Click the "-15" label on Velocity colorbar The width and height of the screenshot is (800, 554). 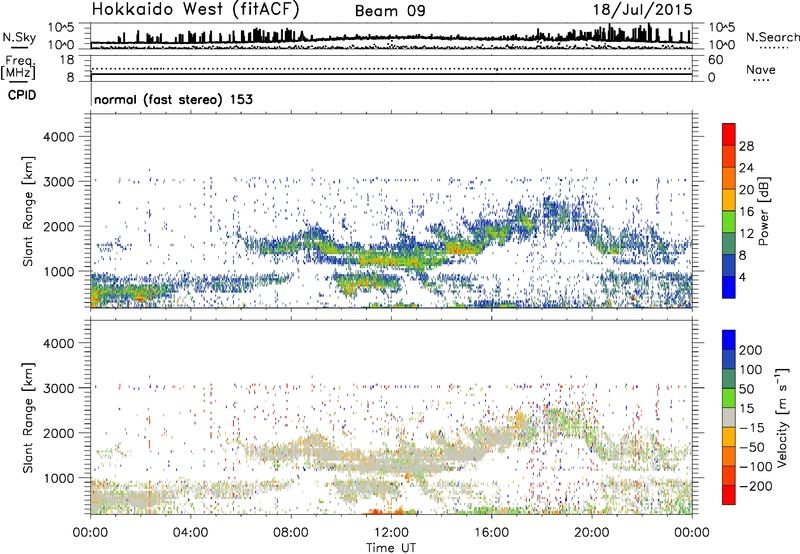(752, 428)
